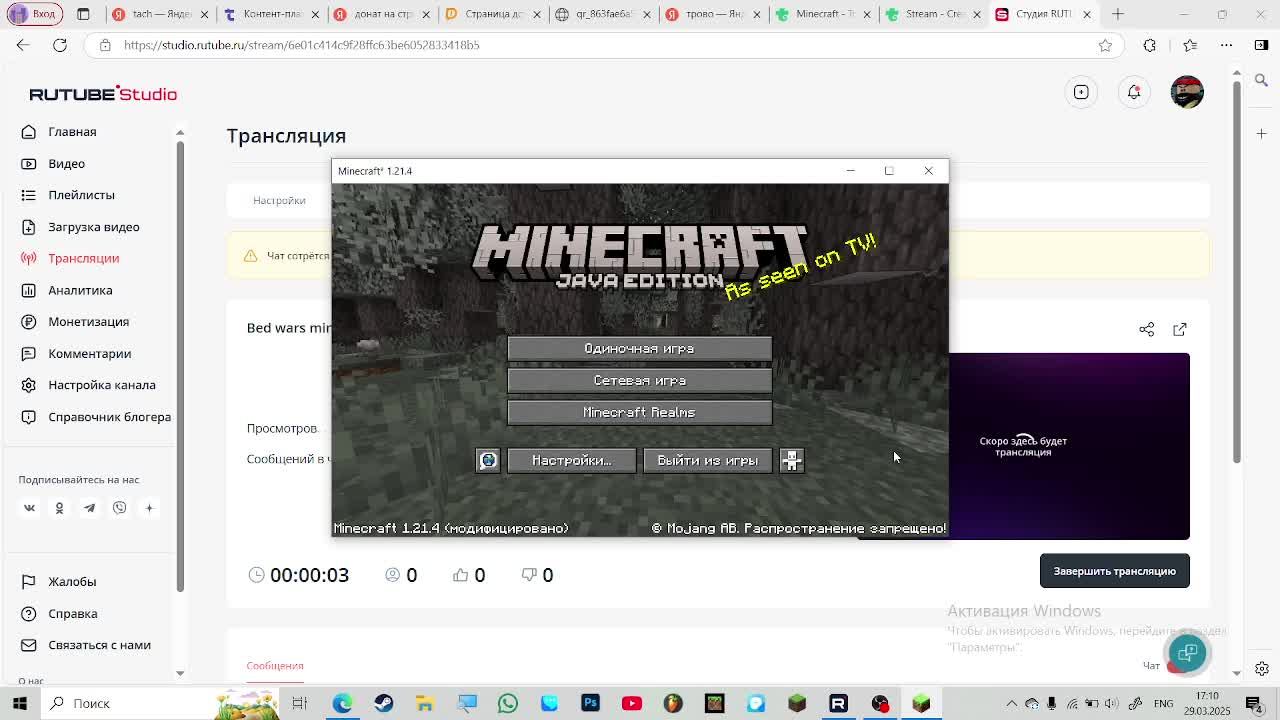Open OBS Studio from taskbar
The image size is (1280, 720).
[880, 703]
